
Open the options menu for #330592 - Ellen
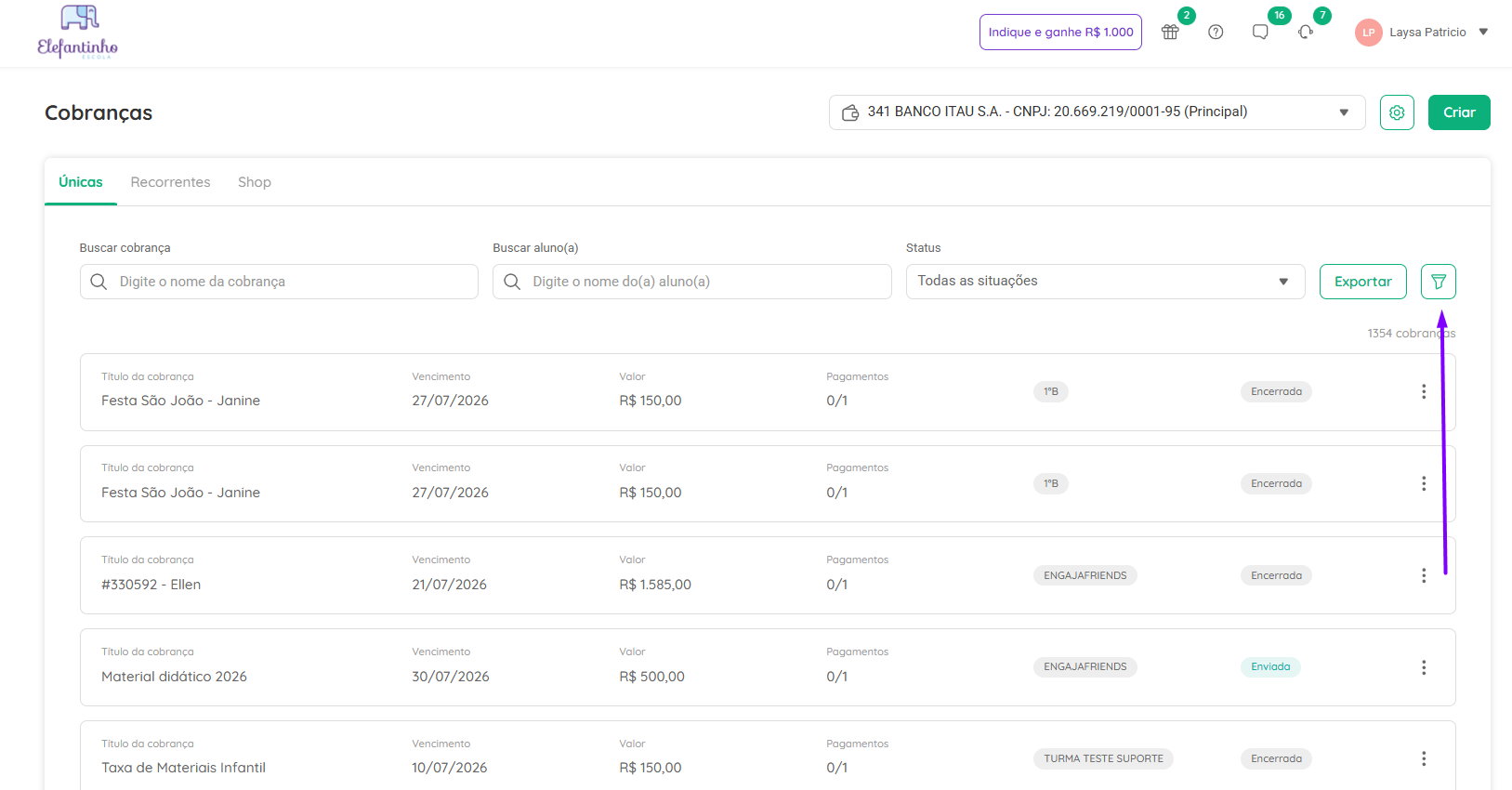point(1424,575)
